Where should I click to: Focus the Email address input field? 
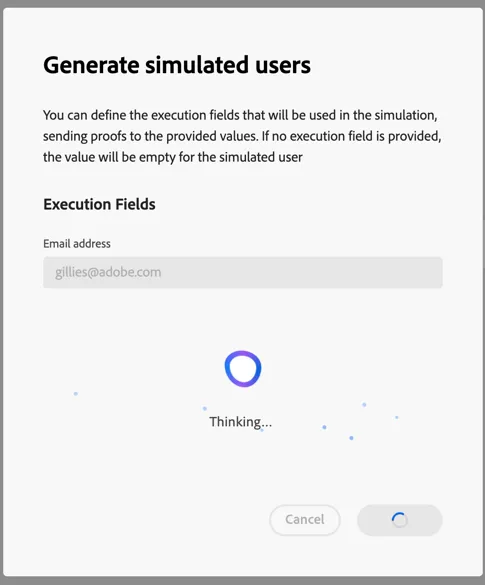pyautogui.click(x=243, y=272)
